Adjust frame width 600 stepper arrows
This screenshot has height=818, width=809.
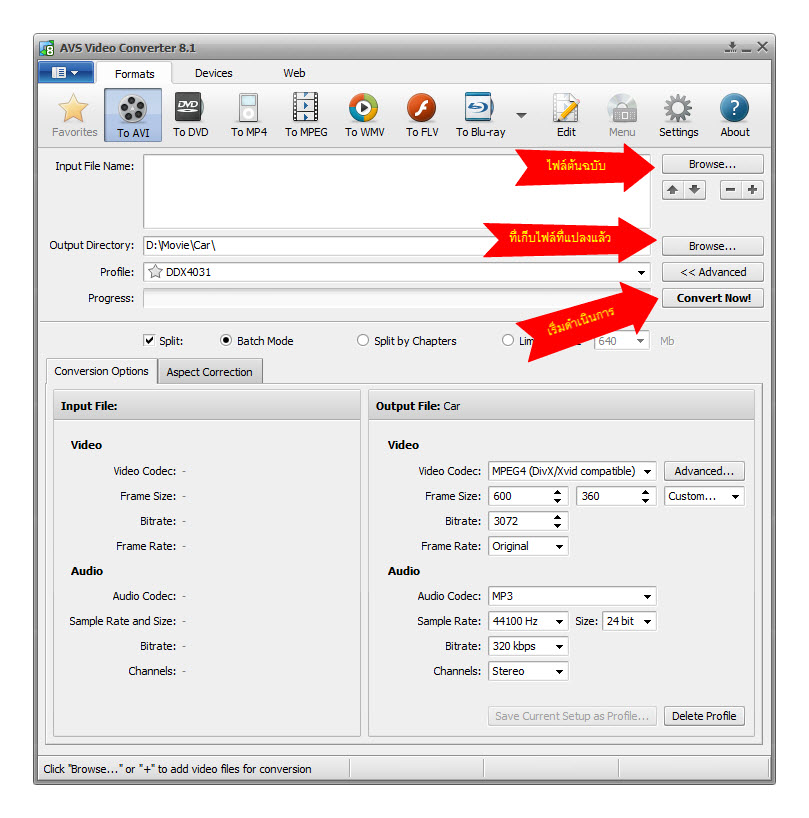(x=558, y=496)
